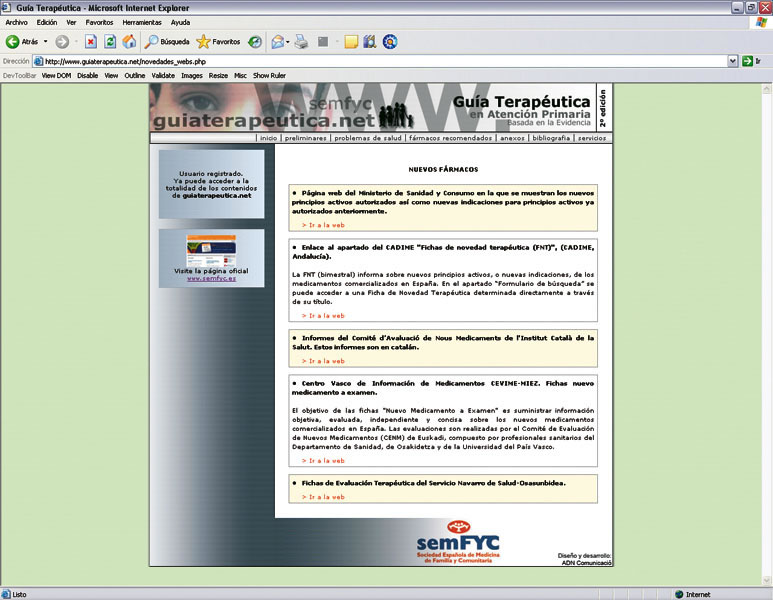Click the semFYC logo at page bottom

(x=458, y=542)
